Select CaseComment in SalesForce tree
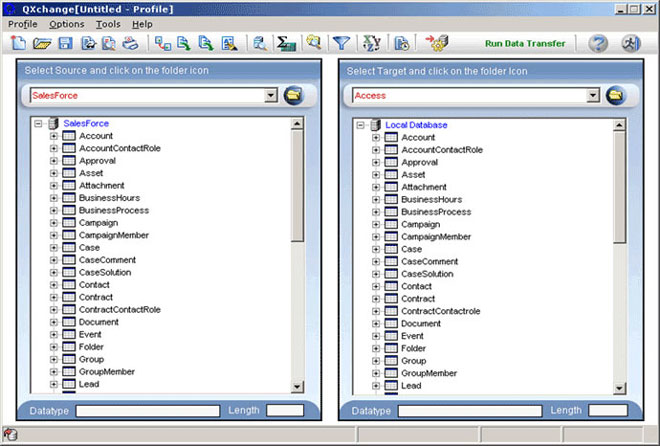660x446 pixels. 107,260
